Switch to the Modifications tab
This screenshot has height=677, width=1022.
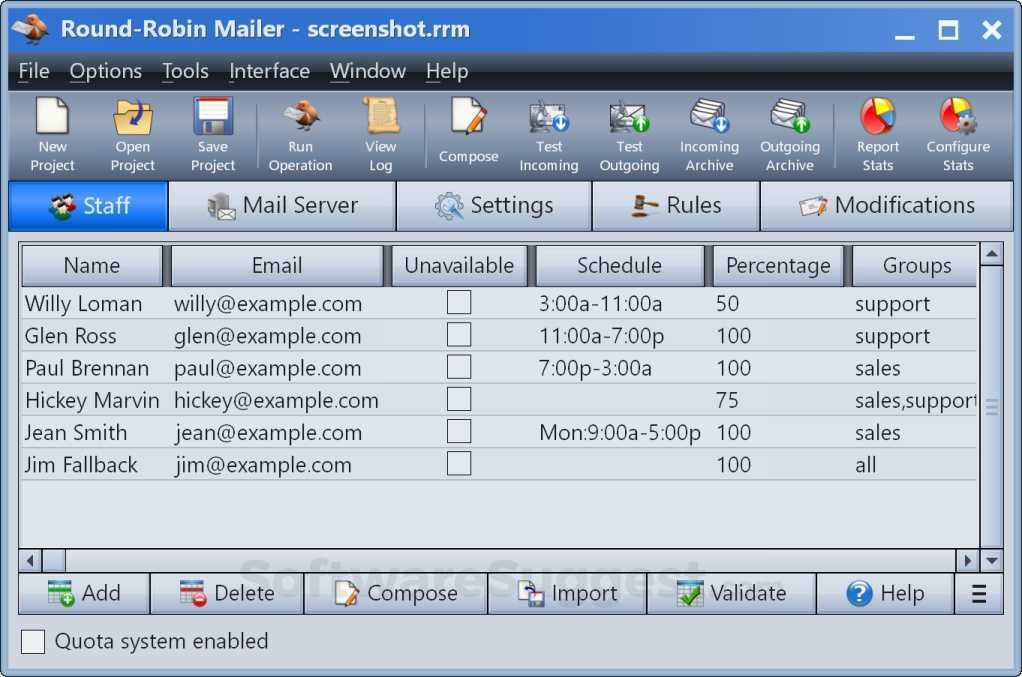[886, 206]
